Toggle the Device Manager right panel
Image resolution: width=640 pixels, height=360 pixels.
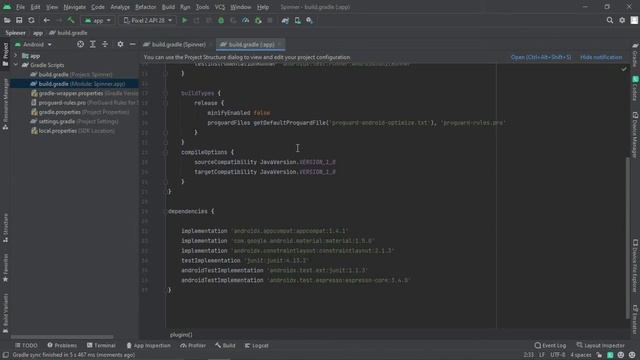tap(635, 135)
